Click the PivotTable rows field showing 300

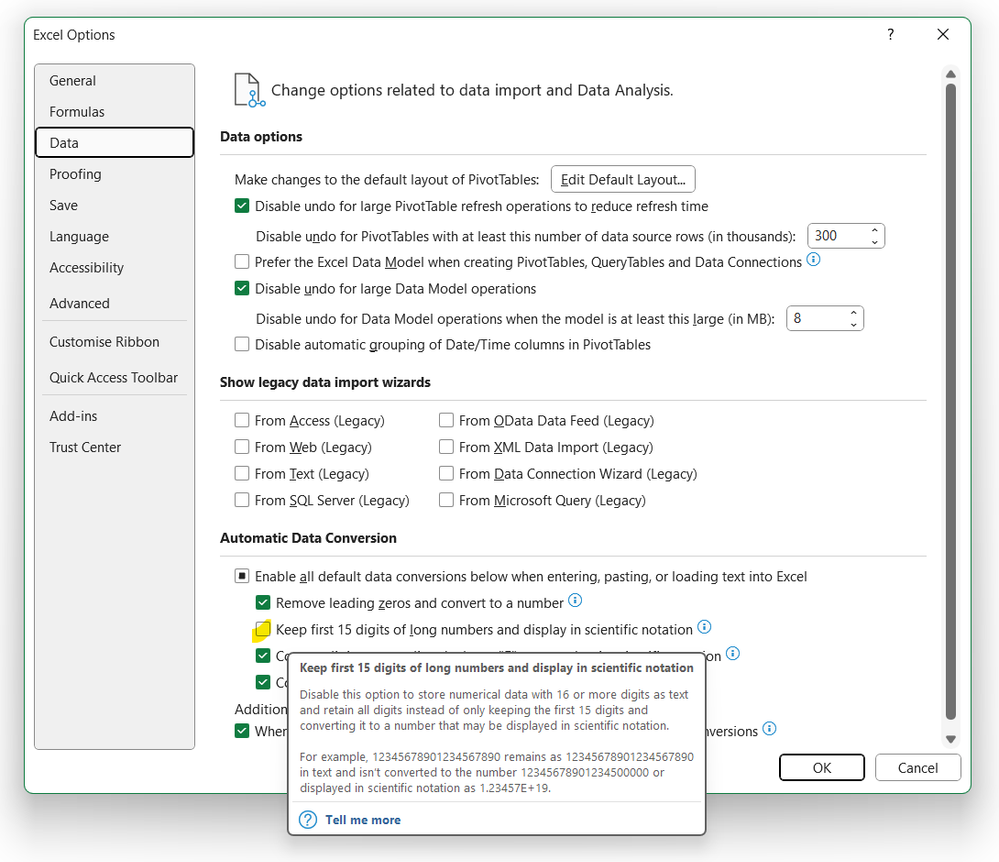(x=838, y=236)
